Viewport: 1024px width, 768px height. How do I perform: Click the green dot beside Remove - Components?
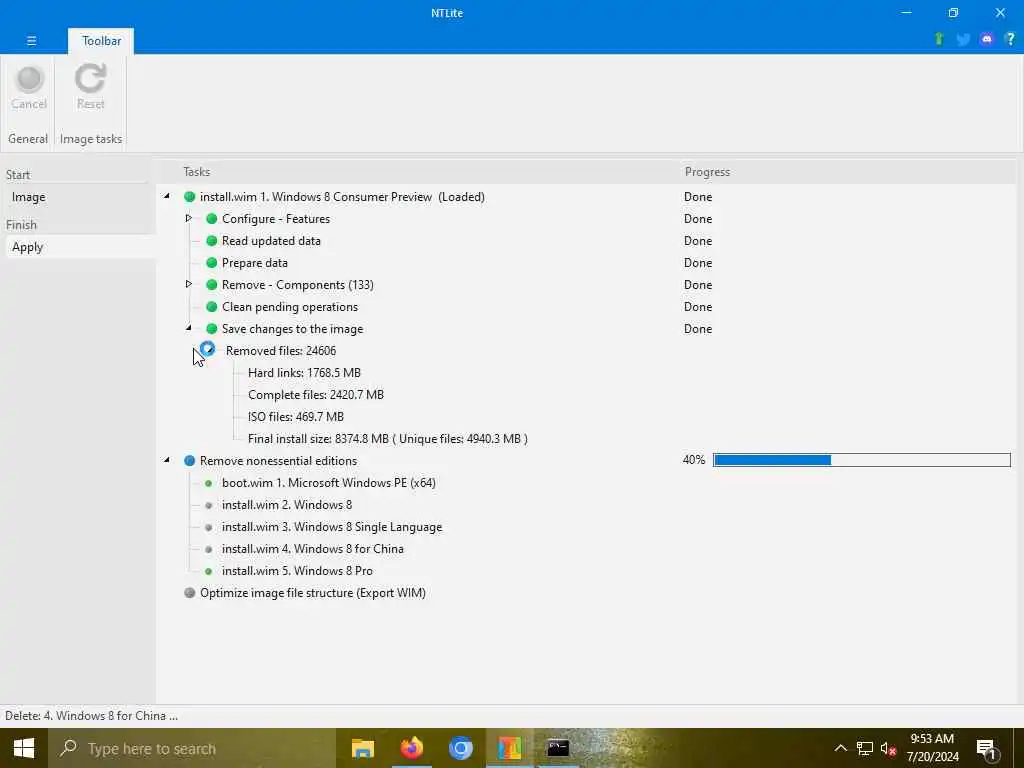click(x=212, y=285)
